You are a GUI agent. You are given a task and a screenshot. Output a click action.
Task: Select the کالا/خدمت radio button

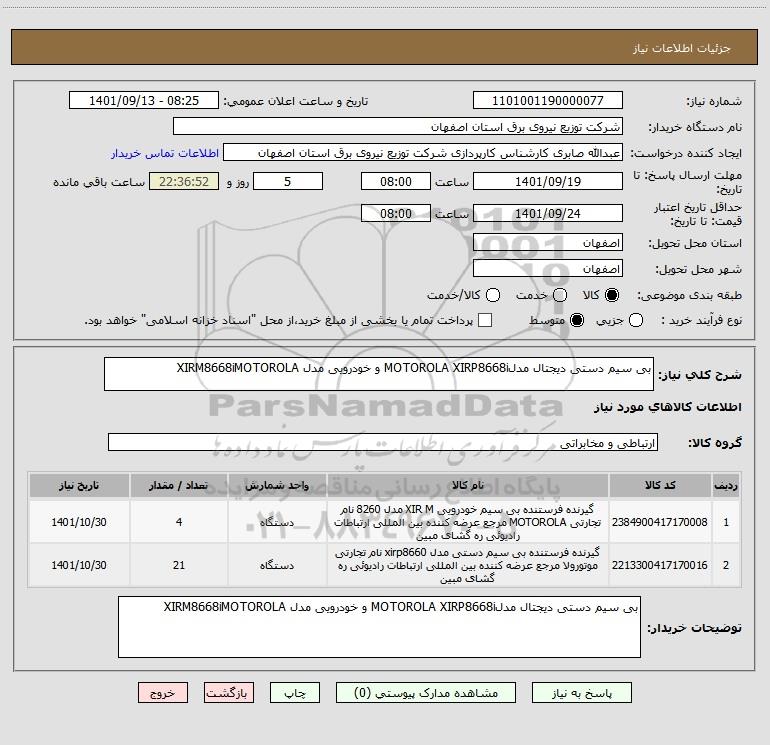pos(493,295)
